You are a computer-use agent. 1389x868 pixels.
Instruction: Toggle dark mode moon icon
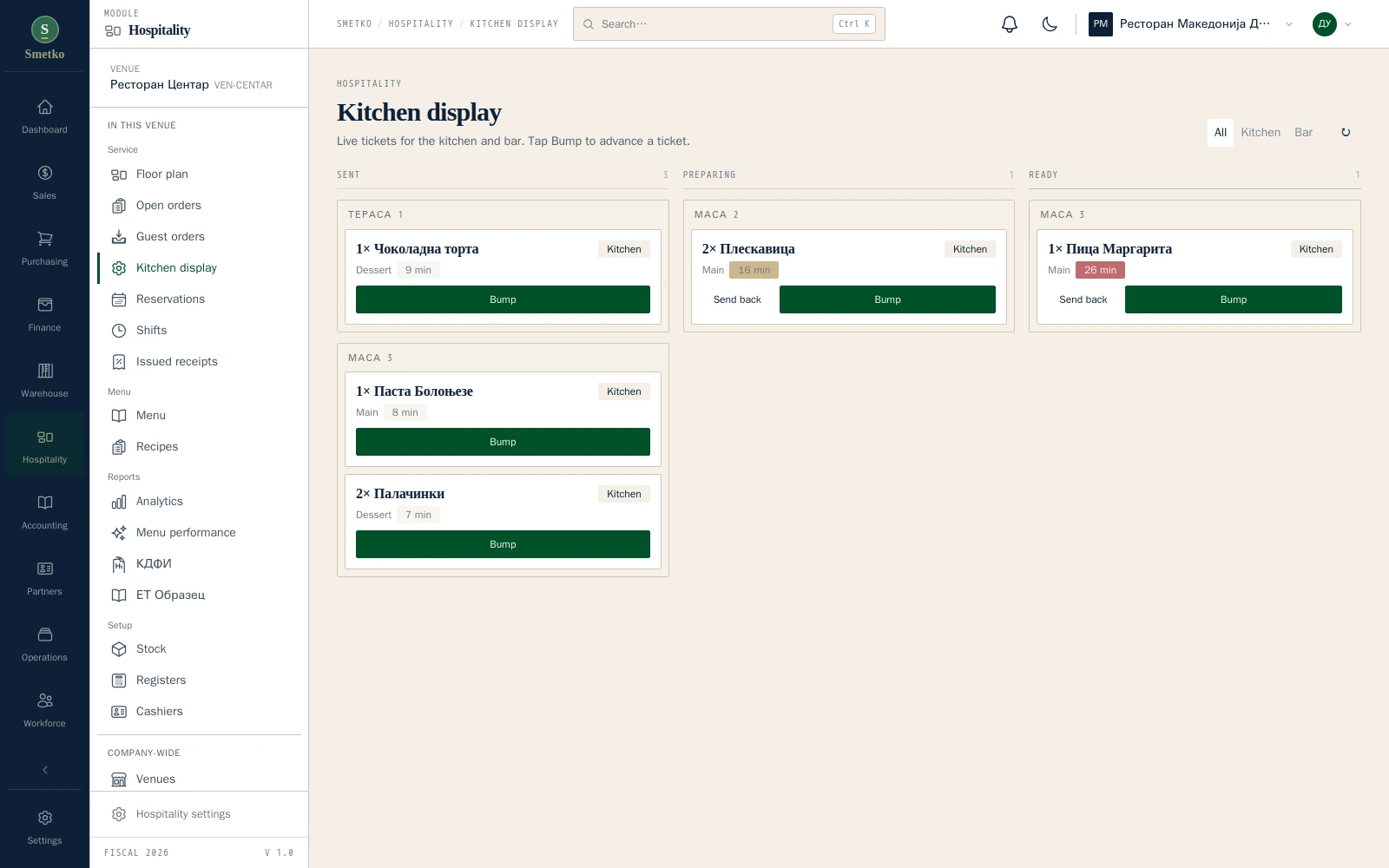1050,24
